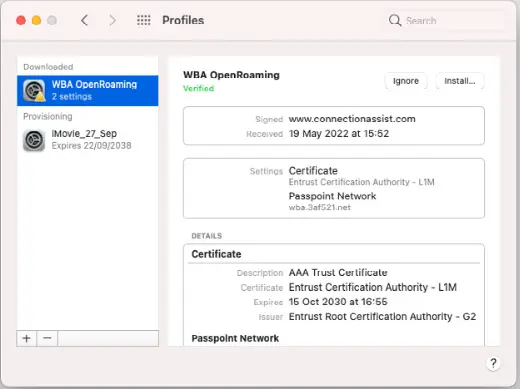Click the gray zoom window button
Image resolution: width=520 pixels, height=389 pixels.
pyautogui.click(x=52, y=20)
